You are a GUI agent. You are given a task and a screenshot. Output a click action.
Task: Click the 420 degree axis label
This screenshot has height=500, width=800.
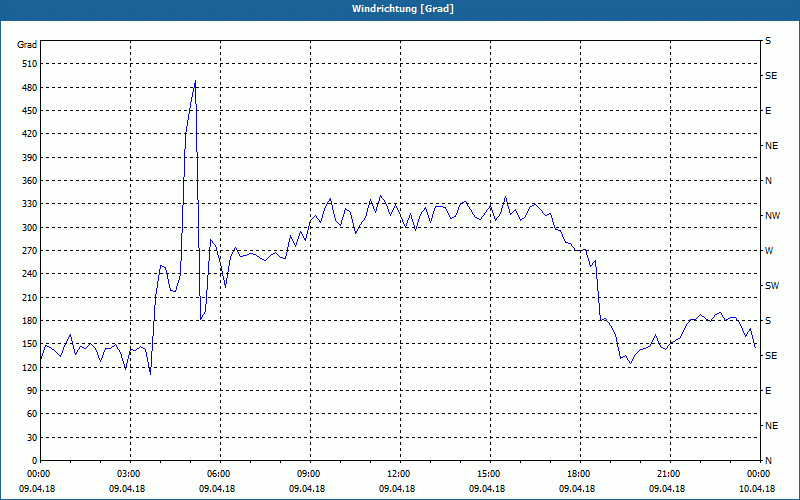30,134
